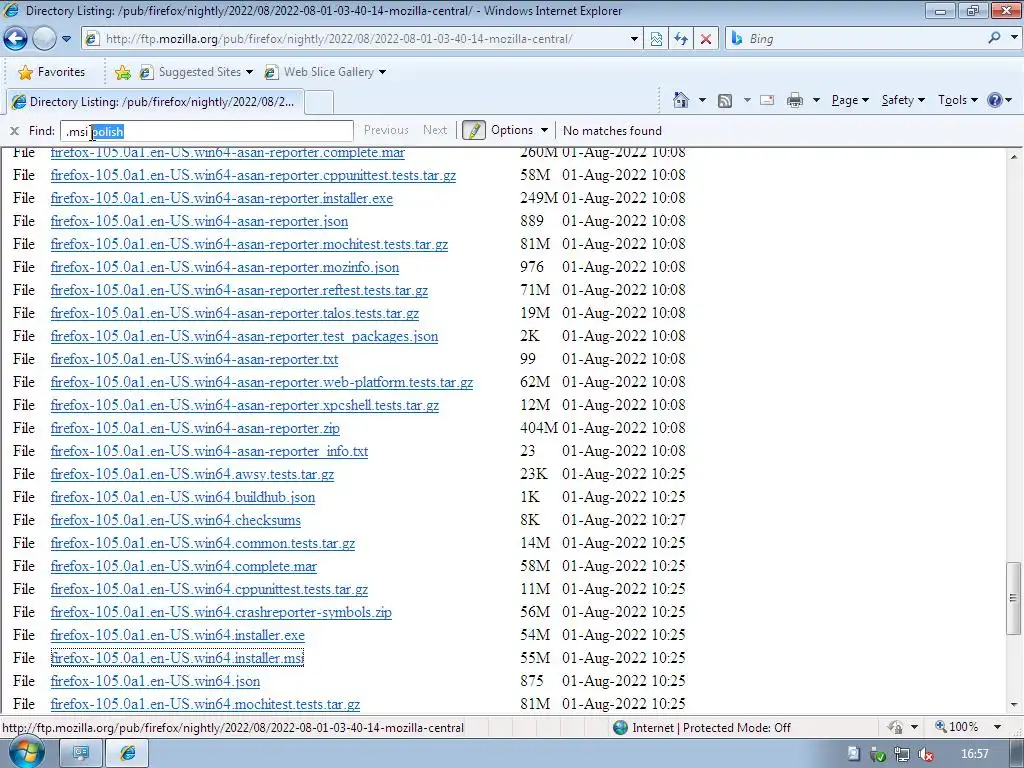Open win64-asan-reporter_info.txt link
Viewport: 1024px width, 768px height.
click(209, 451)
